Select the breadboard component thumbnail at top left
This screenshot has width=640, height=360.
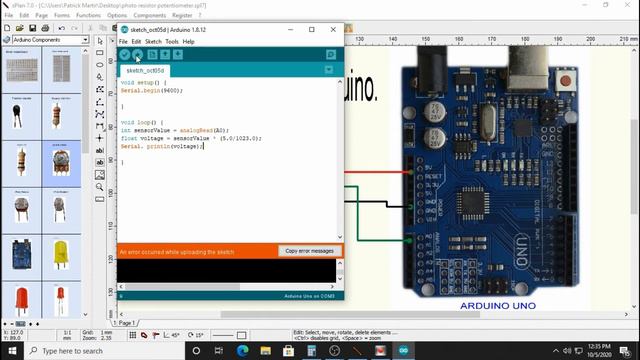[x=22, y=69]
